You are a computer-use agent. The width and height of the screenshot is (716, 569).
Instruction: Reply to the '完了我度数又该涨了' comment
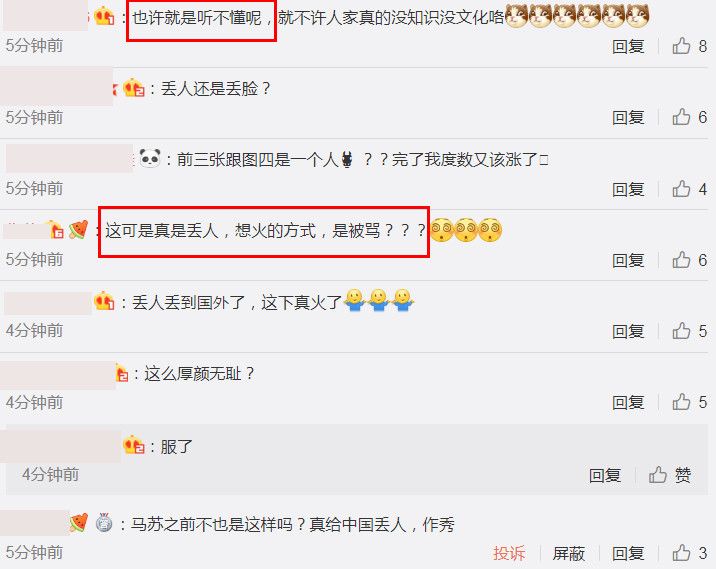click(x=628, y=189)
